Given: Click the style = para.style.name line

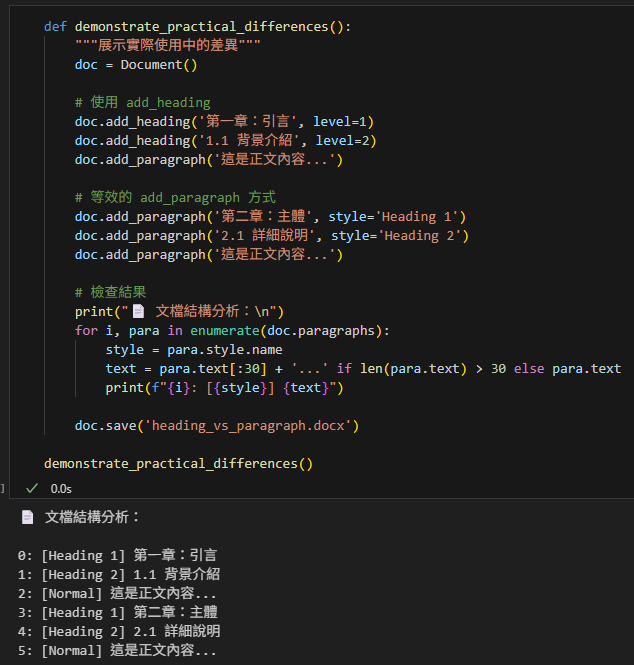Looking at the screenshot, I should (x=194, y=349).
